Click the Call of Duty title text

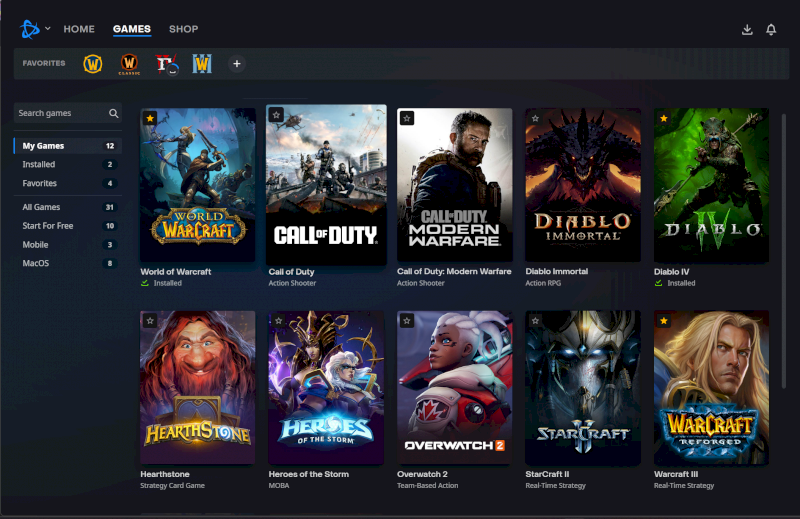[291, 271]
